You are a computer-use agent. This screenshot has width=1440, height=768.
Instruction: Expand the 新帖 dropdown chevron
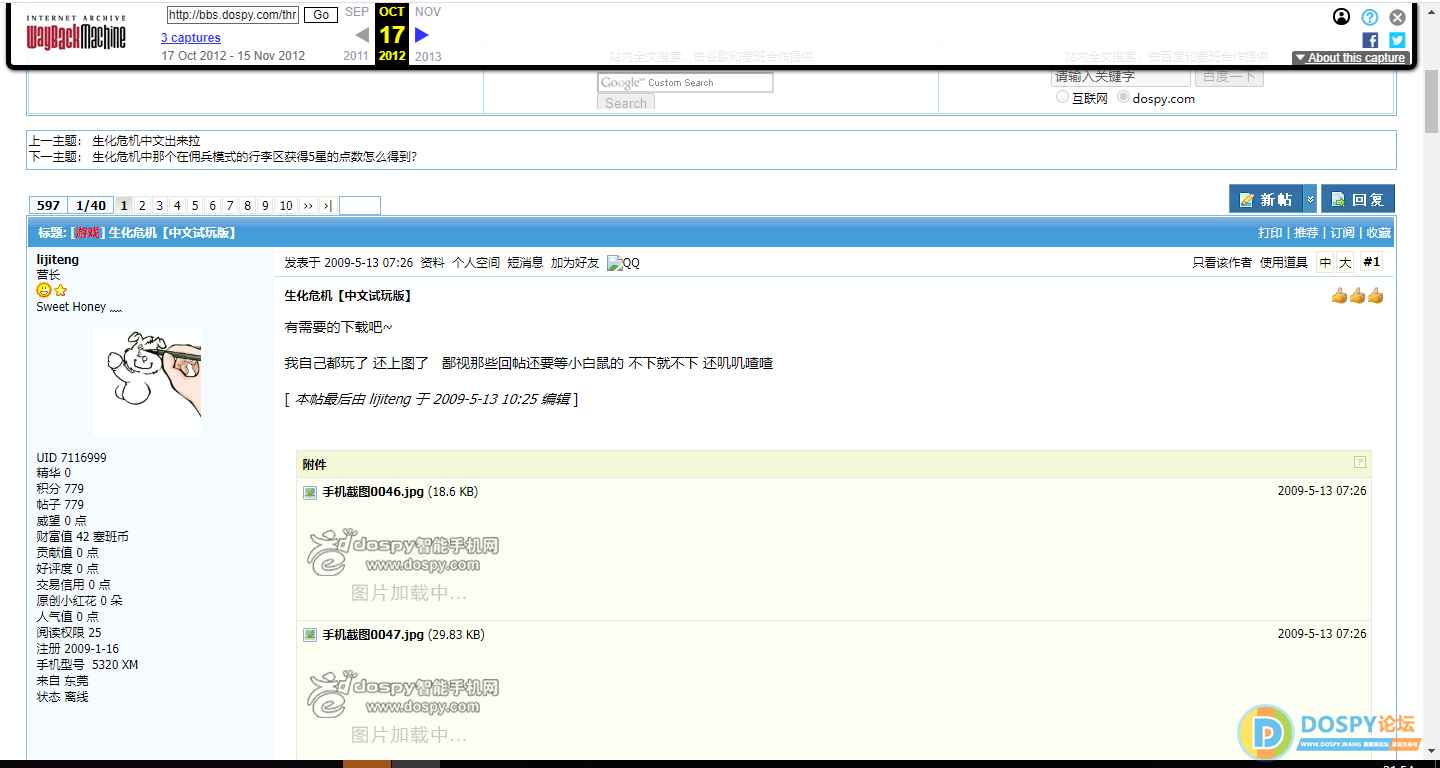1310,199
